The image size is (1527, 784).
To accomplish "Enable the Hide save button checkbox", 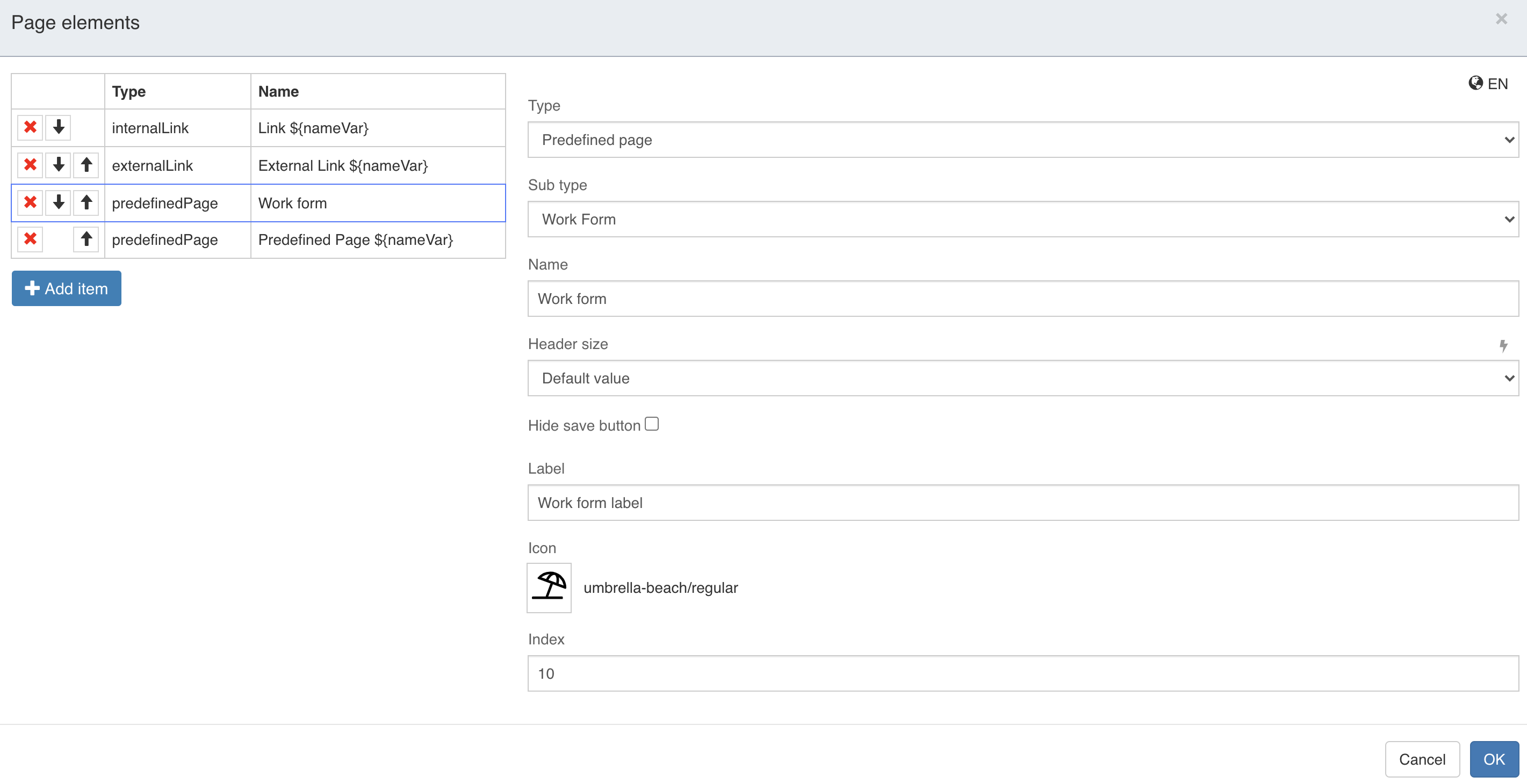I will pyautogui.click(x=651, y=424).
